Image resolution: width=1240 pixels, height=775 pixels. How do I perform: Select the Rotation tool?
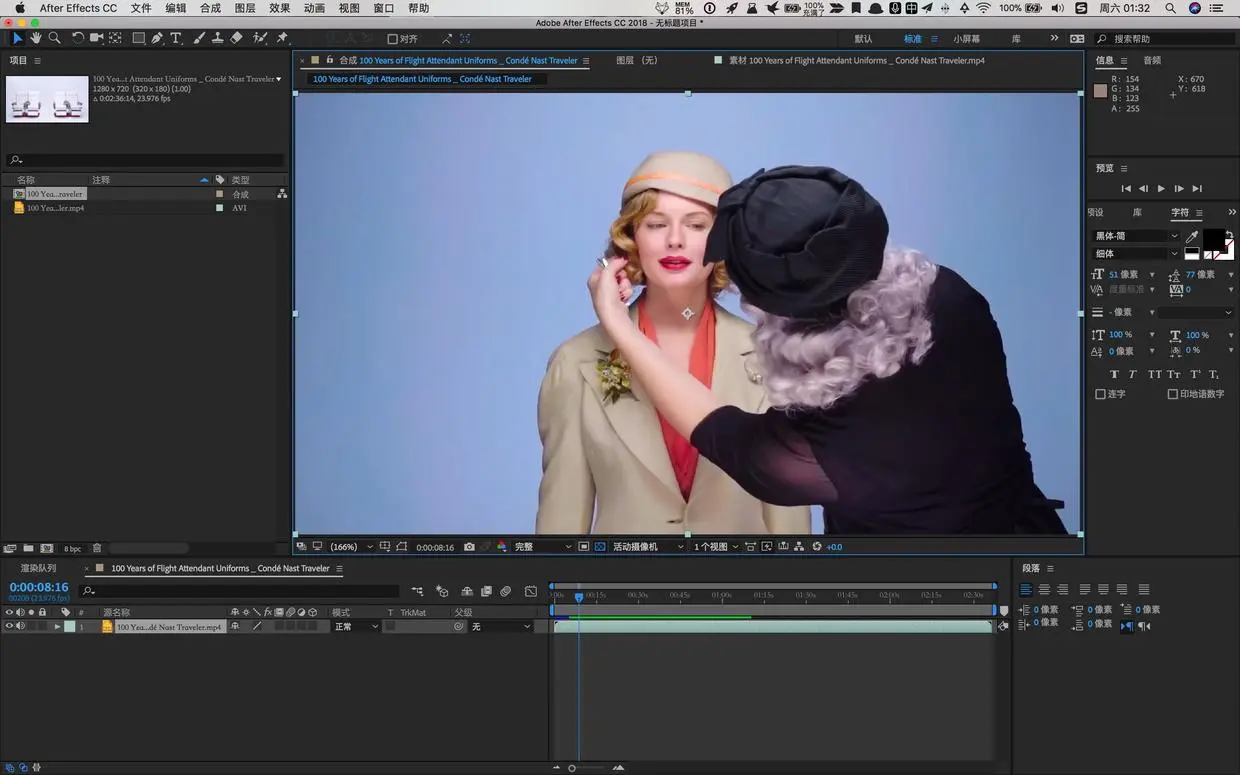pos(78,38)
